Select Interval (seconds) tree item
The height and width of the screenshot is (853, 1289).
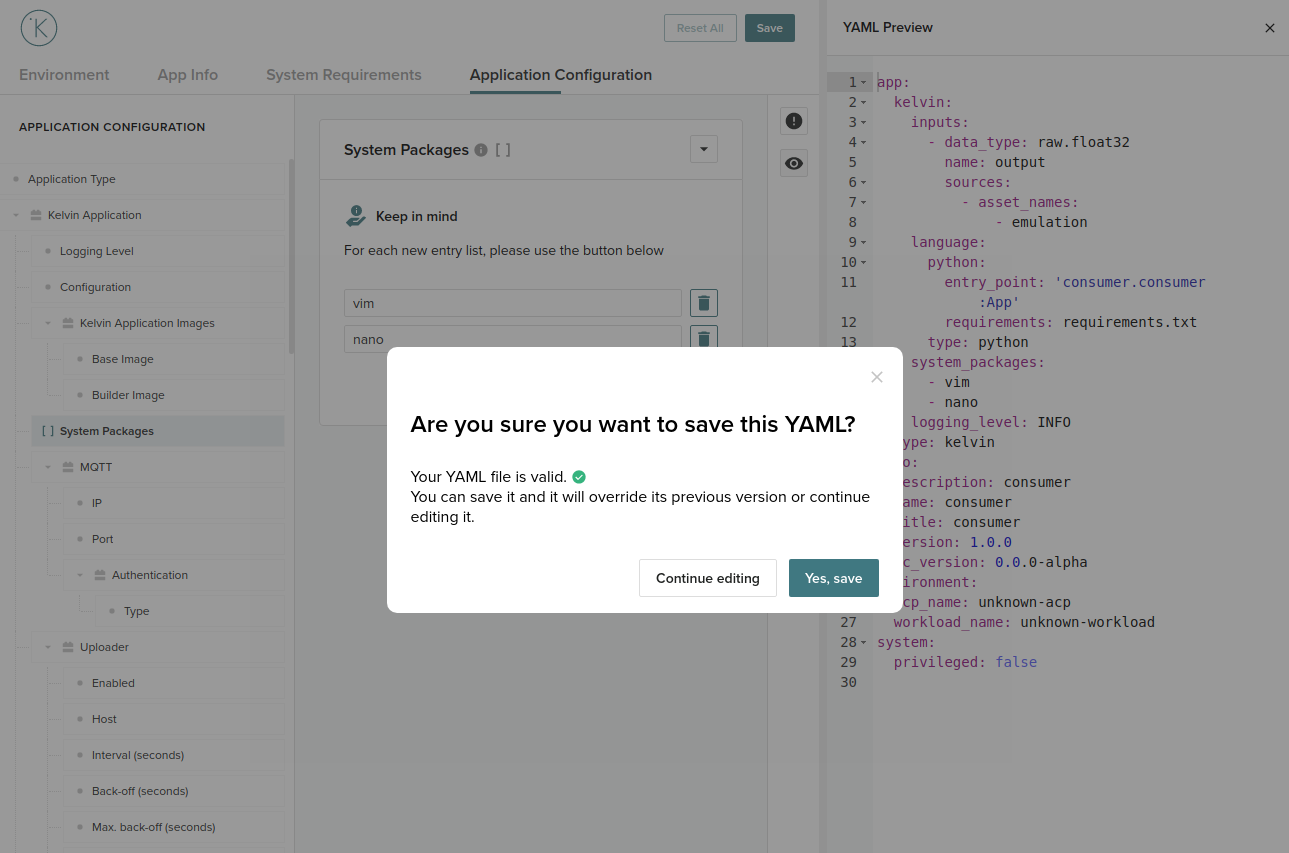(x=138, y=755)
